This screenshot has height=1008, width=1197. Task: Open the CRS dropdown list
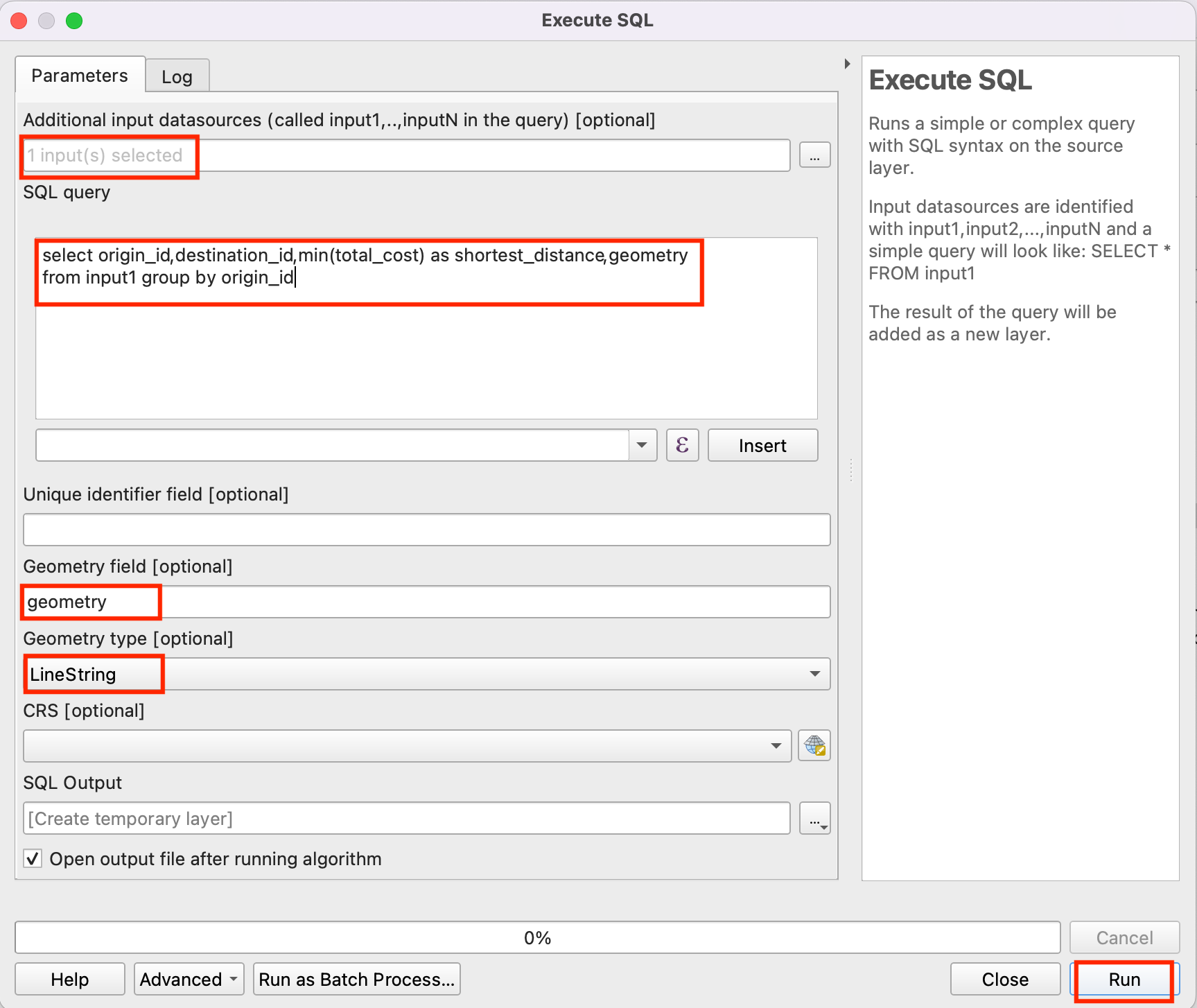pos(776,746)
